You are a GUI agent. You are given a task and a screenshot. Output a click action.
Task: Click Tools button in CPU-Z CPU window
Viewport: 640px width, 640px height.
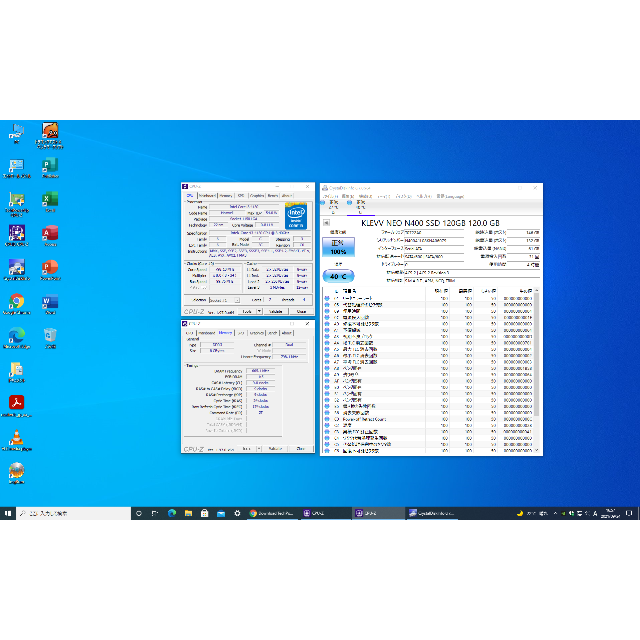pos(247,311)
